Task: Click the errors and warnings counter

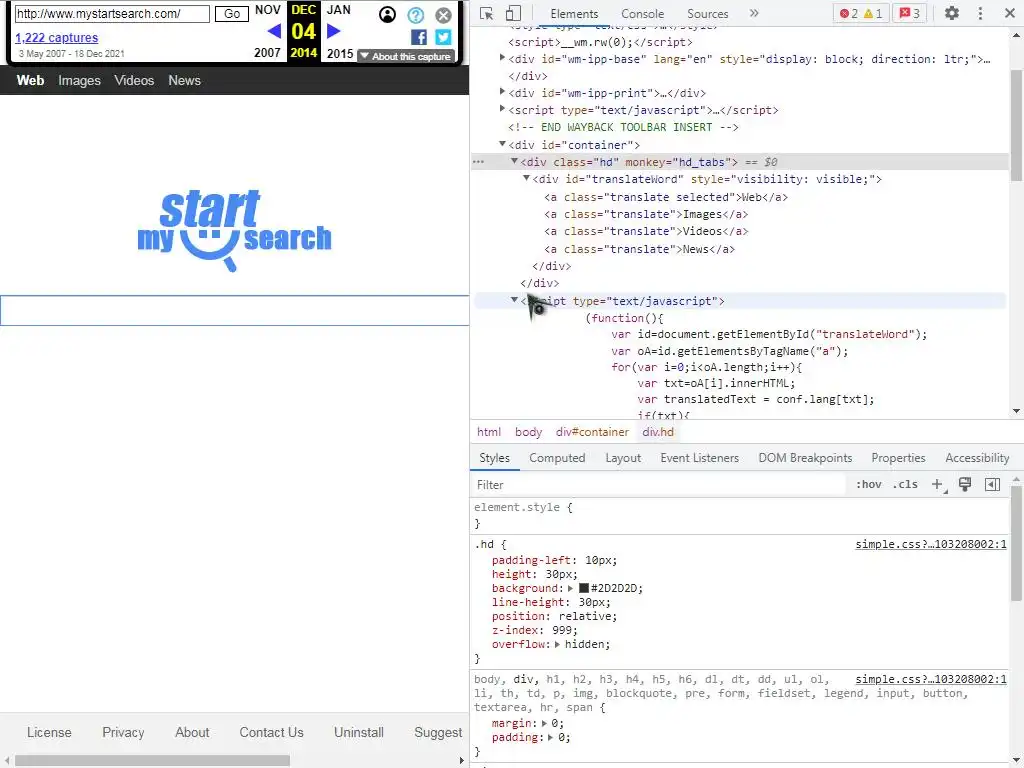Action: (861, 13)
